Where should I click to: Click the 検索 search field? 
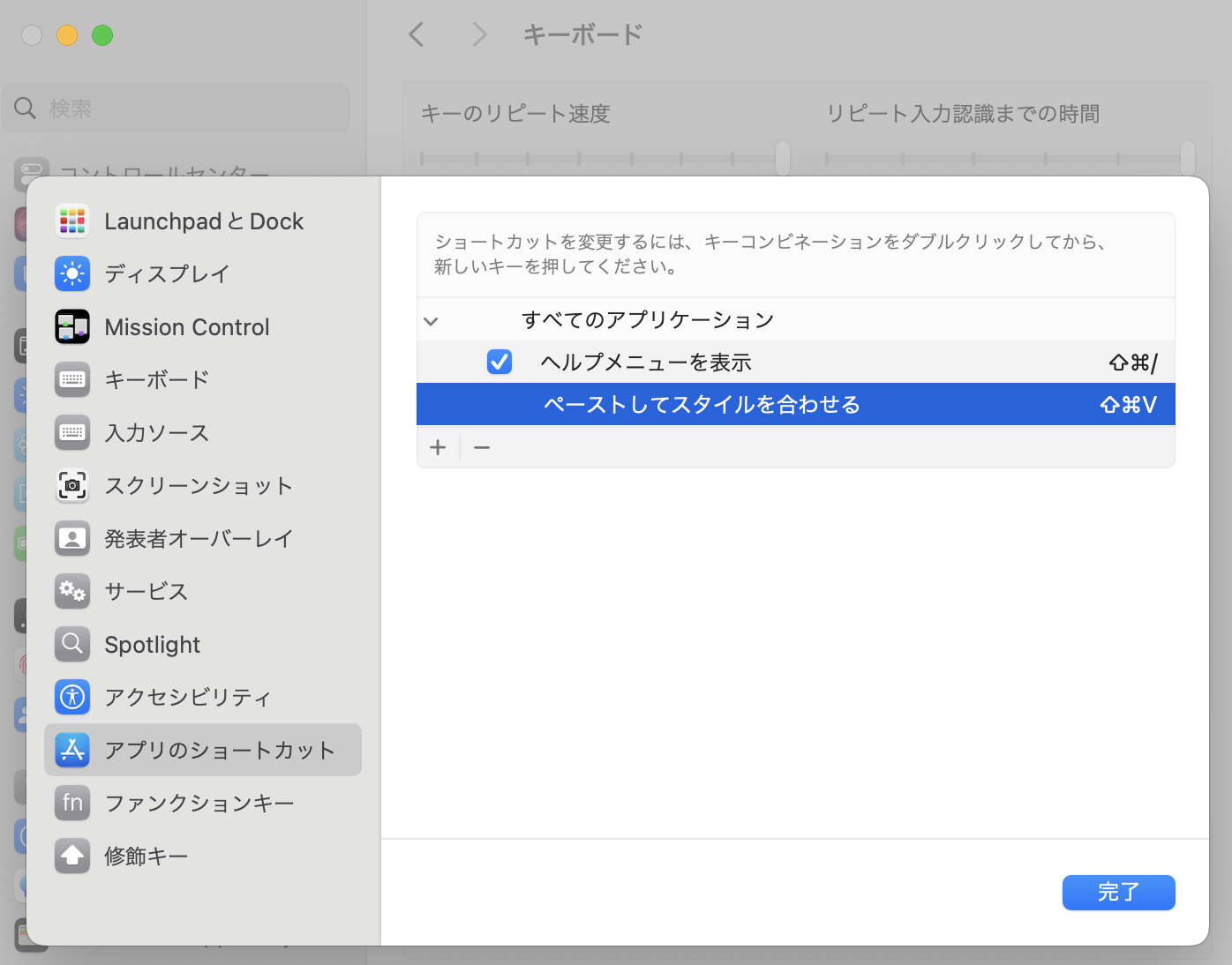(176, 108)
